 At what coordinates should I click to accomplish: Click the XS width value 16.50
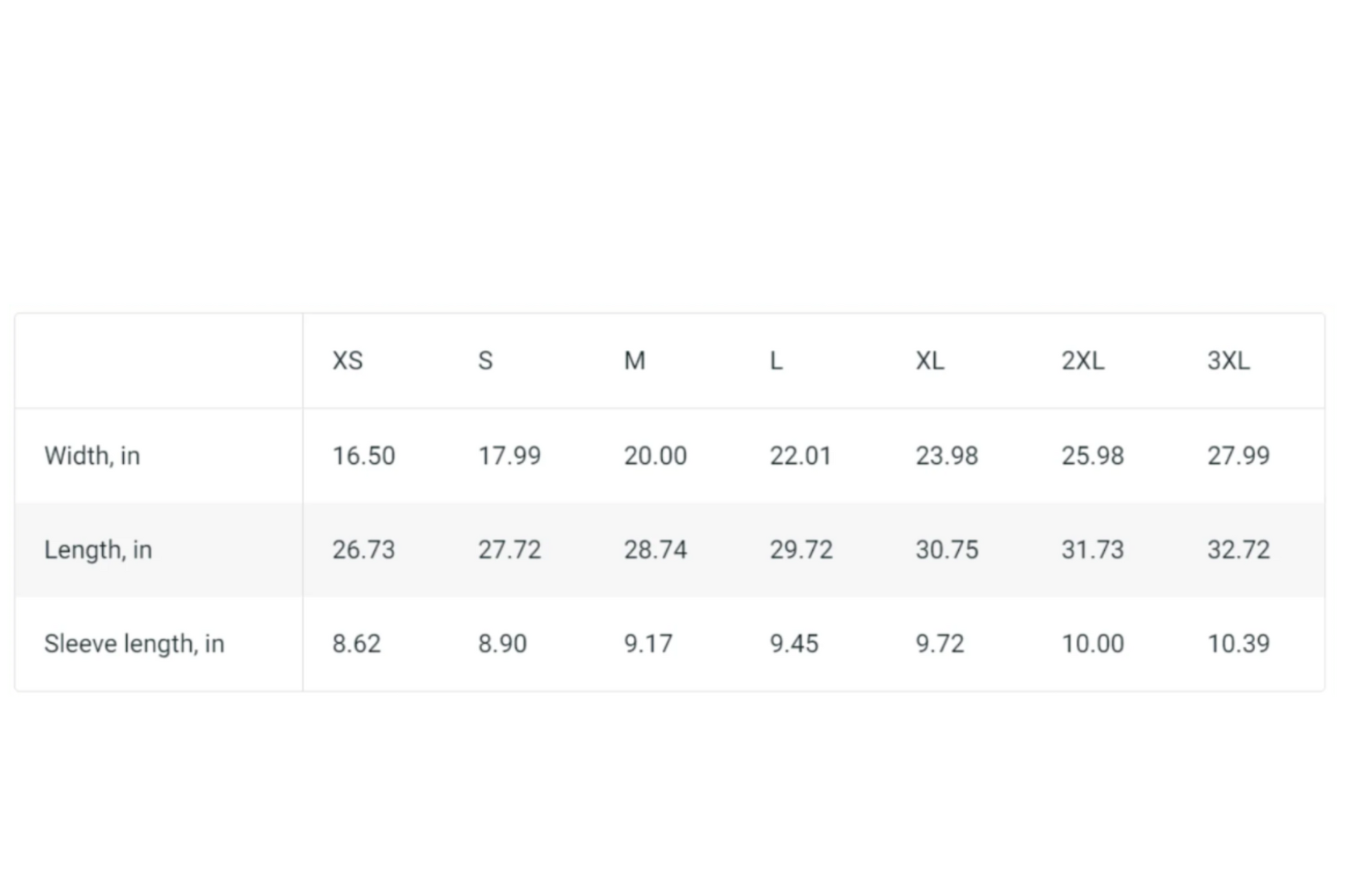click(364, 456)
